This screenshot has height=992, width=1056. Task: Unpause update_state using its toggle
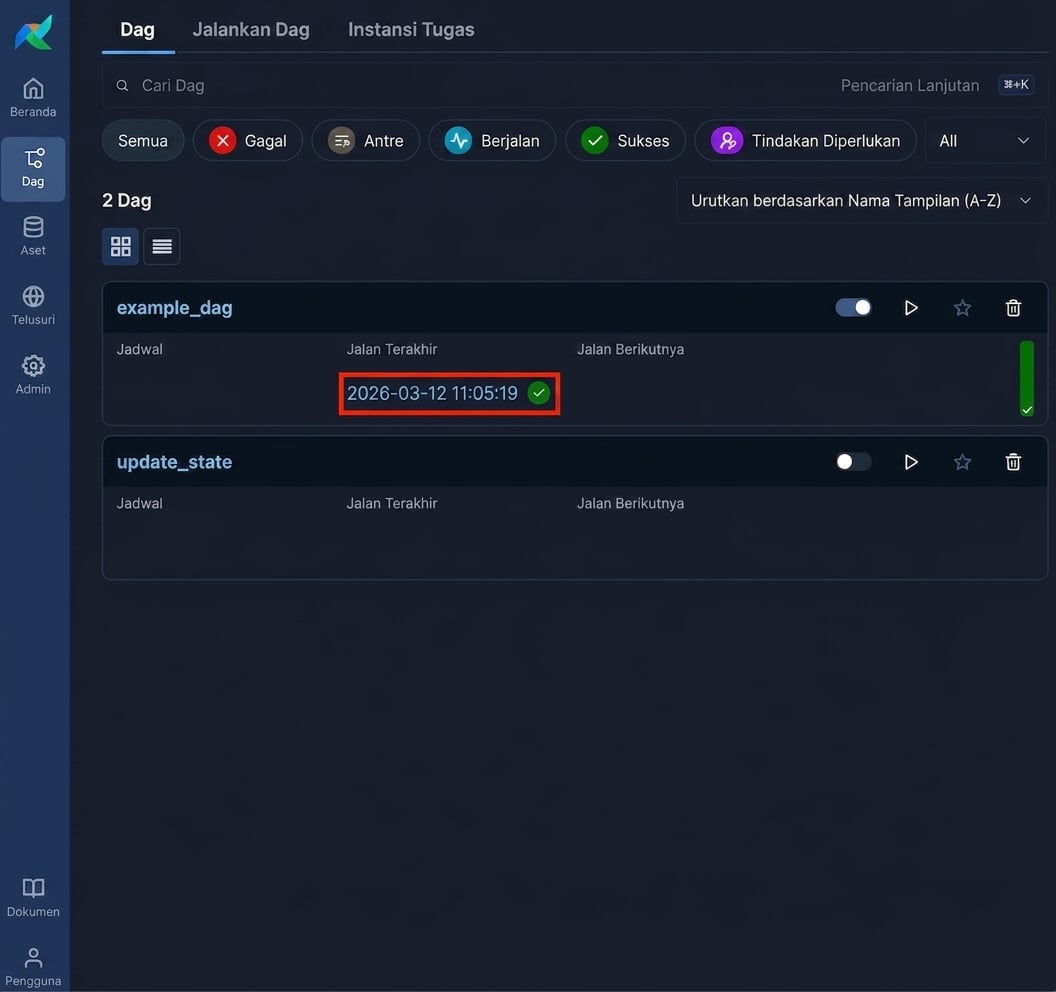[853, 462]
